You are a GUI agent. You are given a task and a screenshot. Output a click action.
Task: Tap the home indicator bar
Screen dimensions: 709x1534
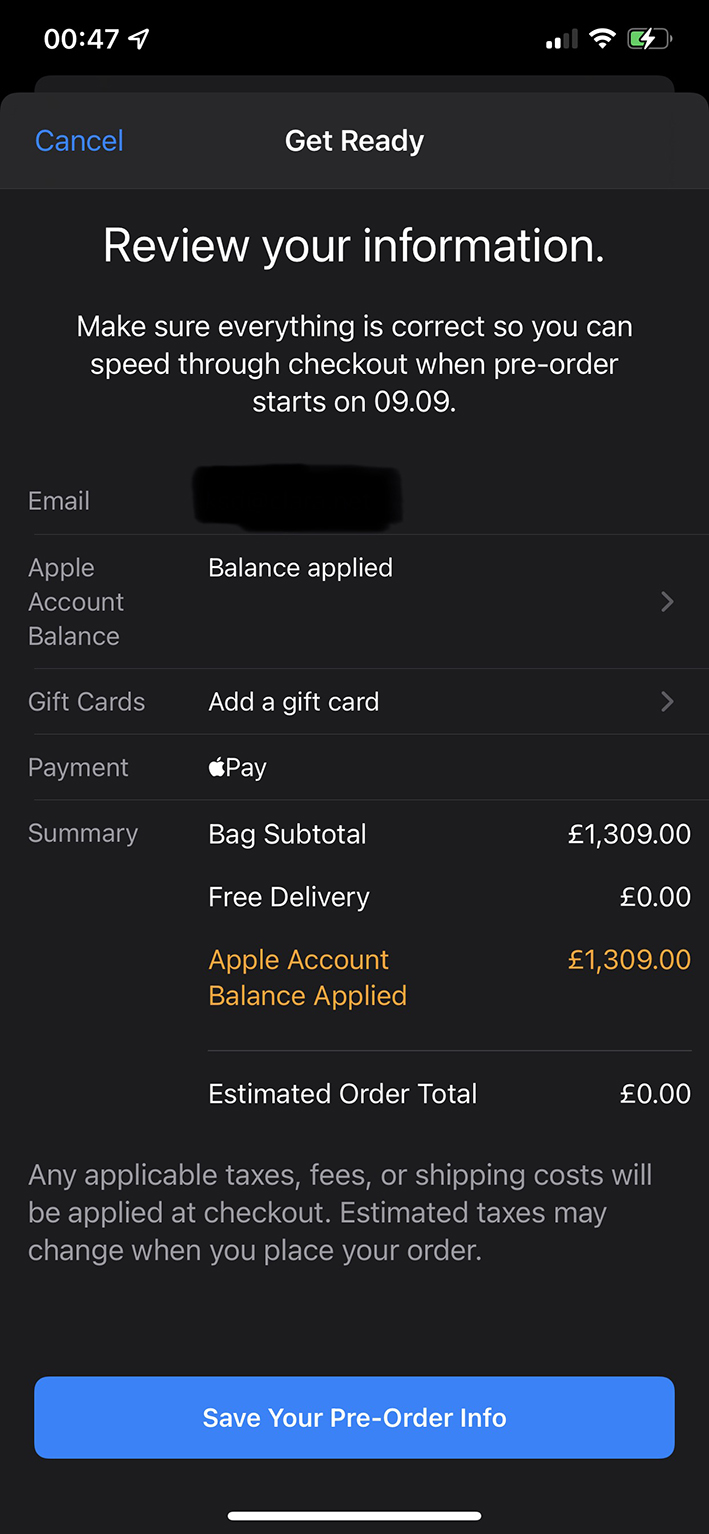(354, 1516)
